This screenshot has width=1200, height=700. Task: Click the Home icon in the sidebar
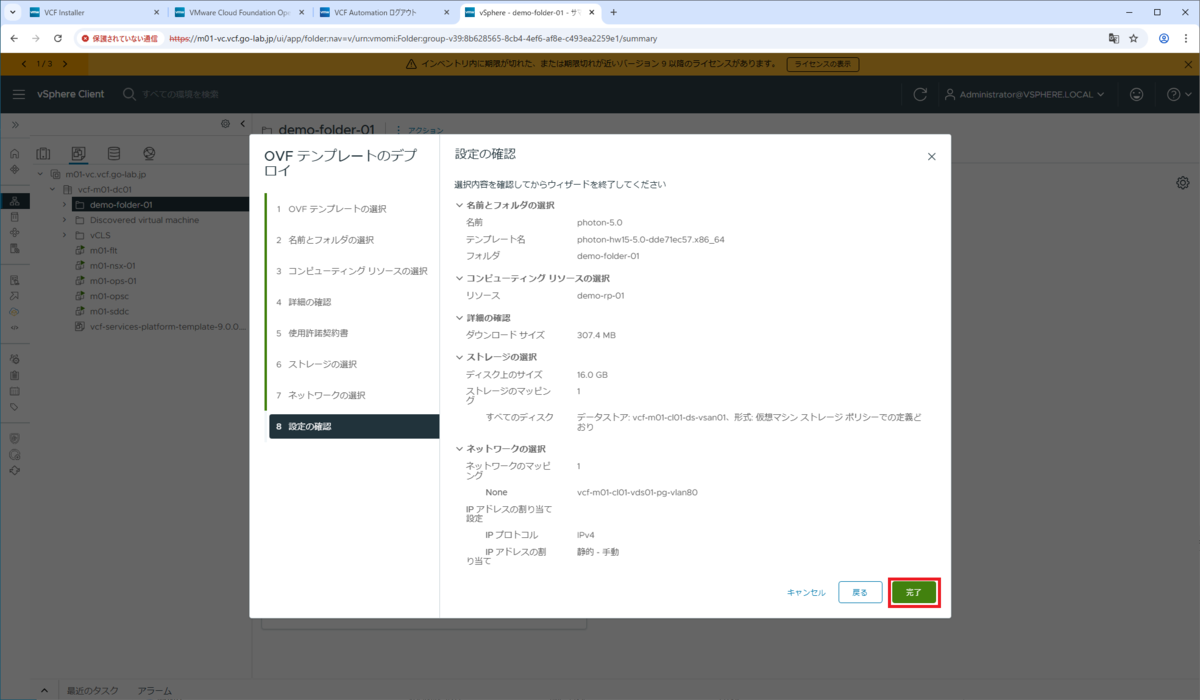point(14,154)
